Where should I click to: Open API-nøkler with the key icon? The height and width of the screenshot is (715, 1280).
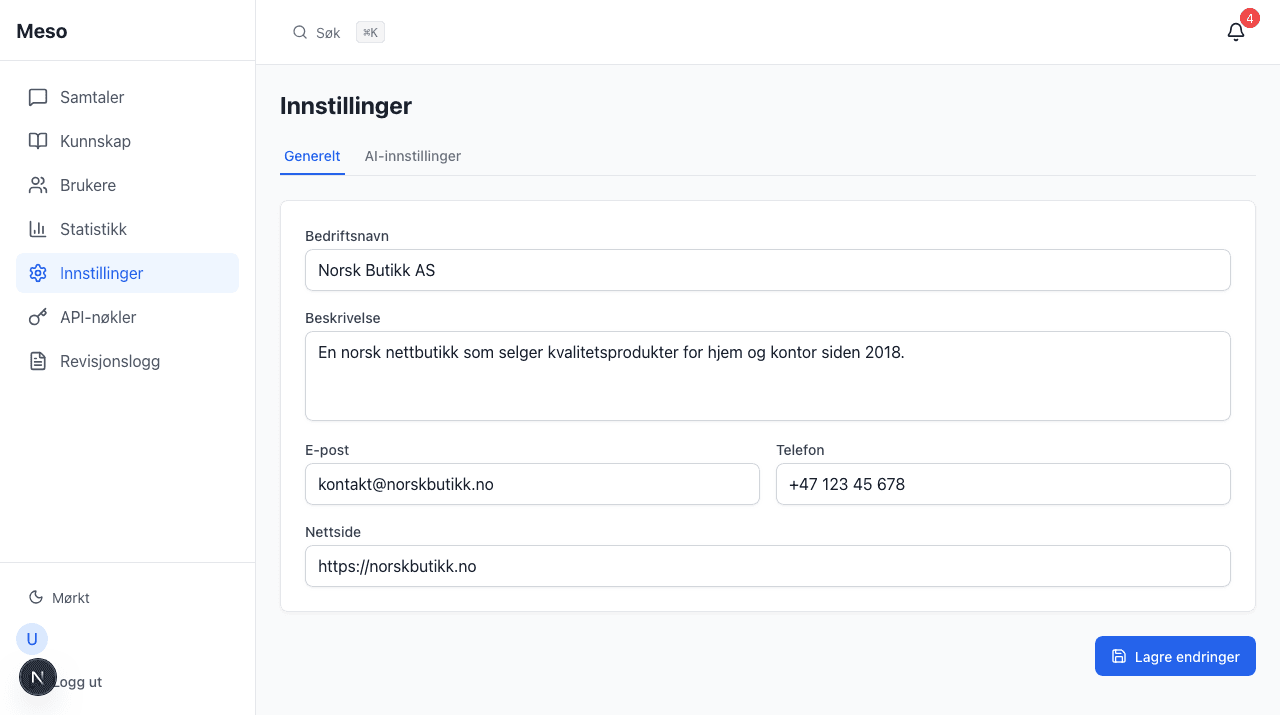[38, 317]
